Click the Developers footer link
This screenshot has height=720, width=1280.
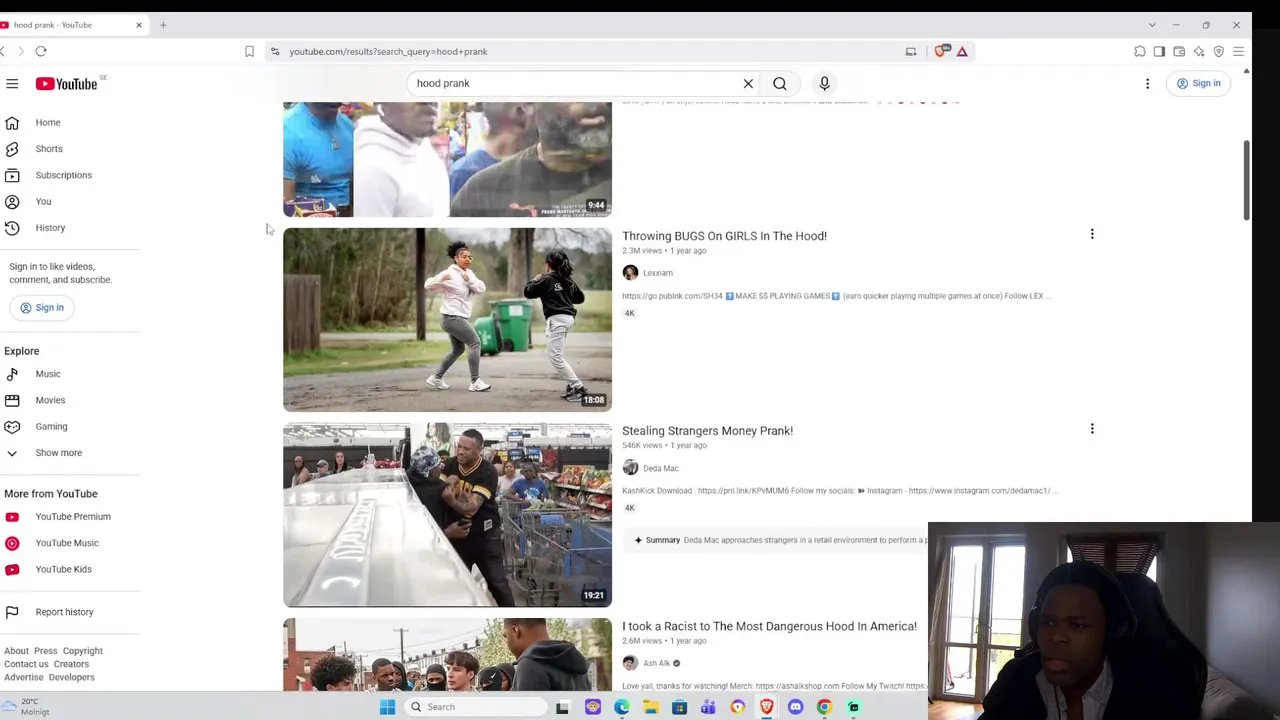(x=72, y=677)
